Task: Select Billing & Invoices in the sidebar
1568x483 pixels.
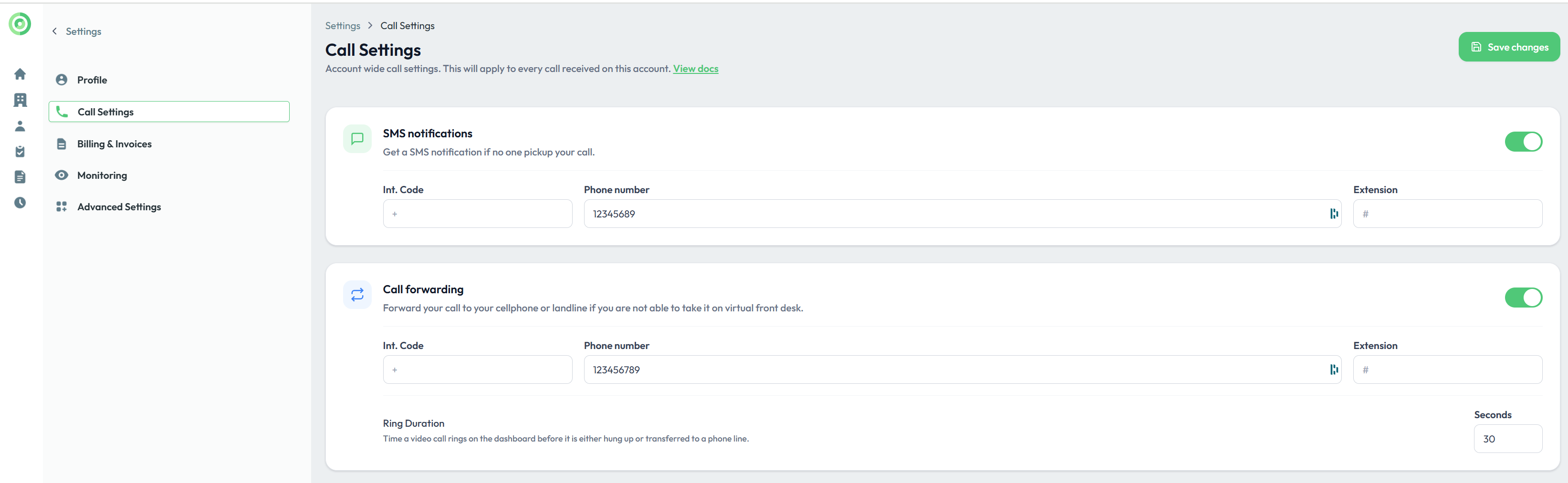Action: [x=114, y=144]
